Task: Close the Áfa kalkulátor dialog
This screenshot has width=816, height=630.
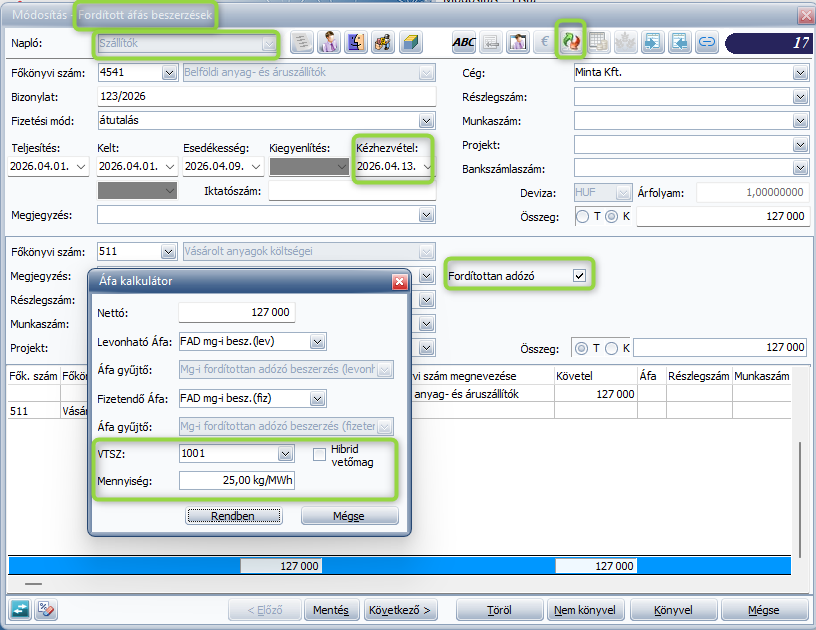Action: point(399,281)
